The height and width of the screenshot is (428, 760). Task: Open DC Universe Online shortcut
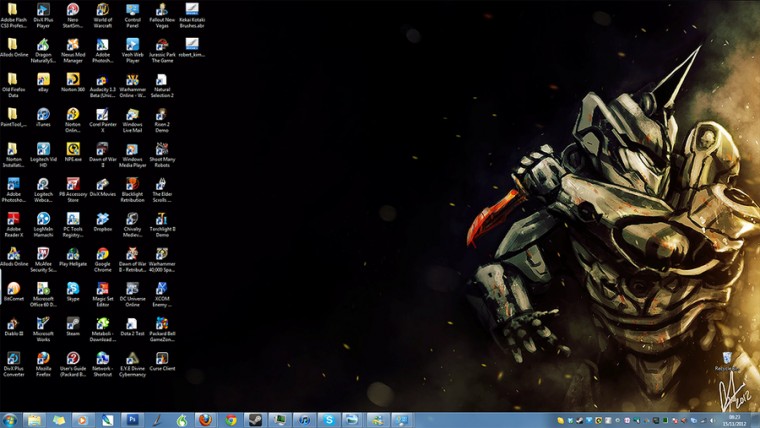tap(132, 295)
